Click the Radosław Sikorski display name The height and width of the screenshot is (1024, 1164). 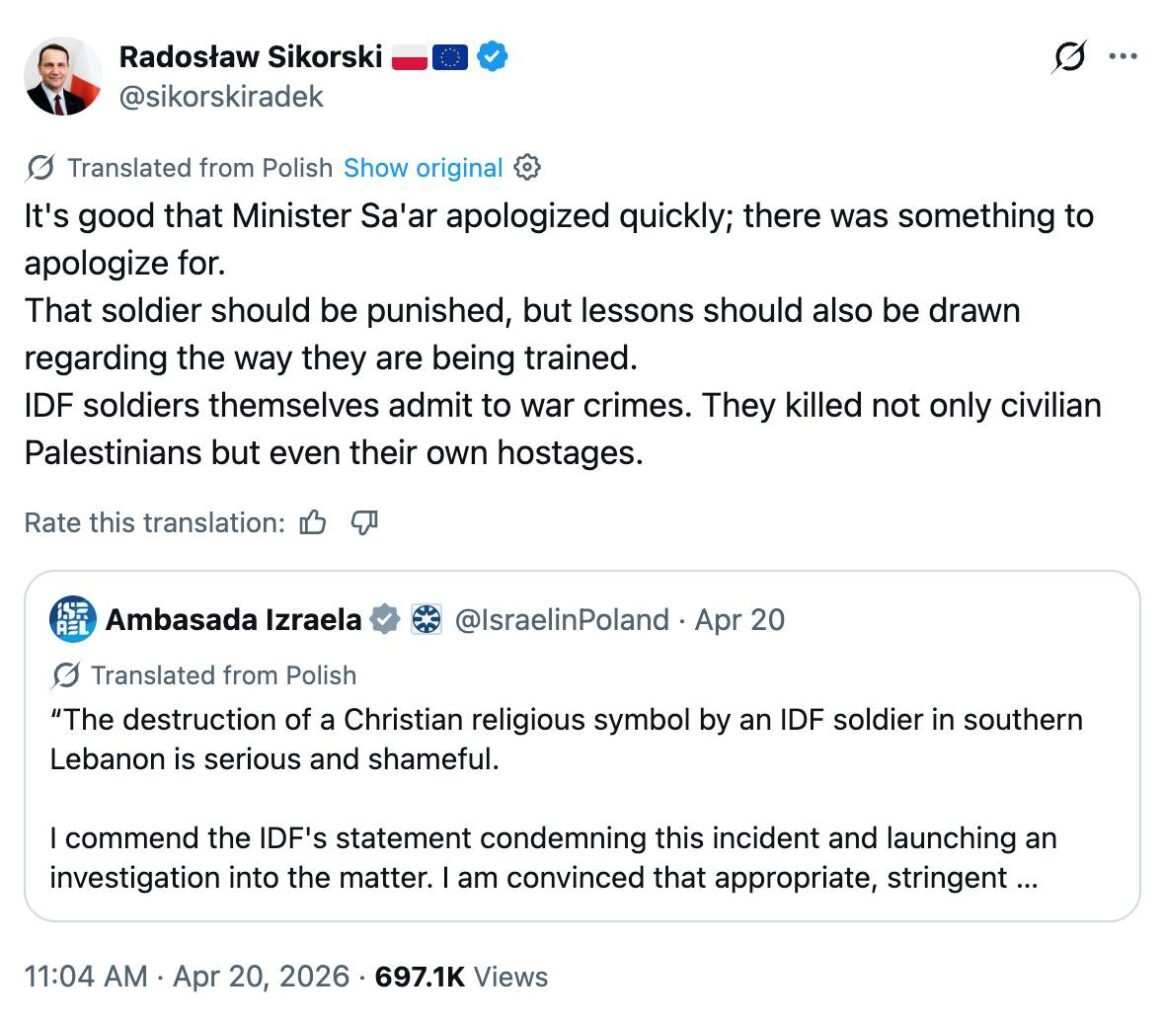click(250, 57)
